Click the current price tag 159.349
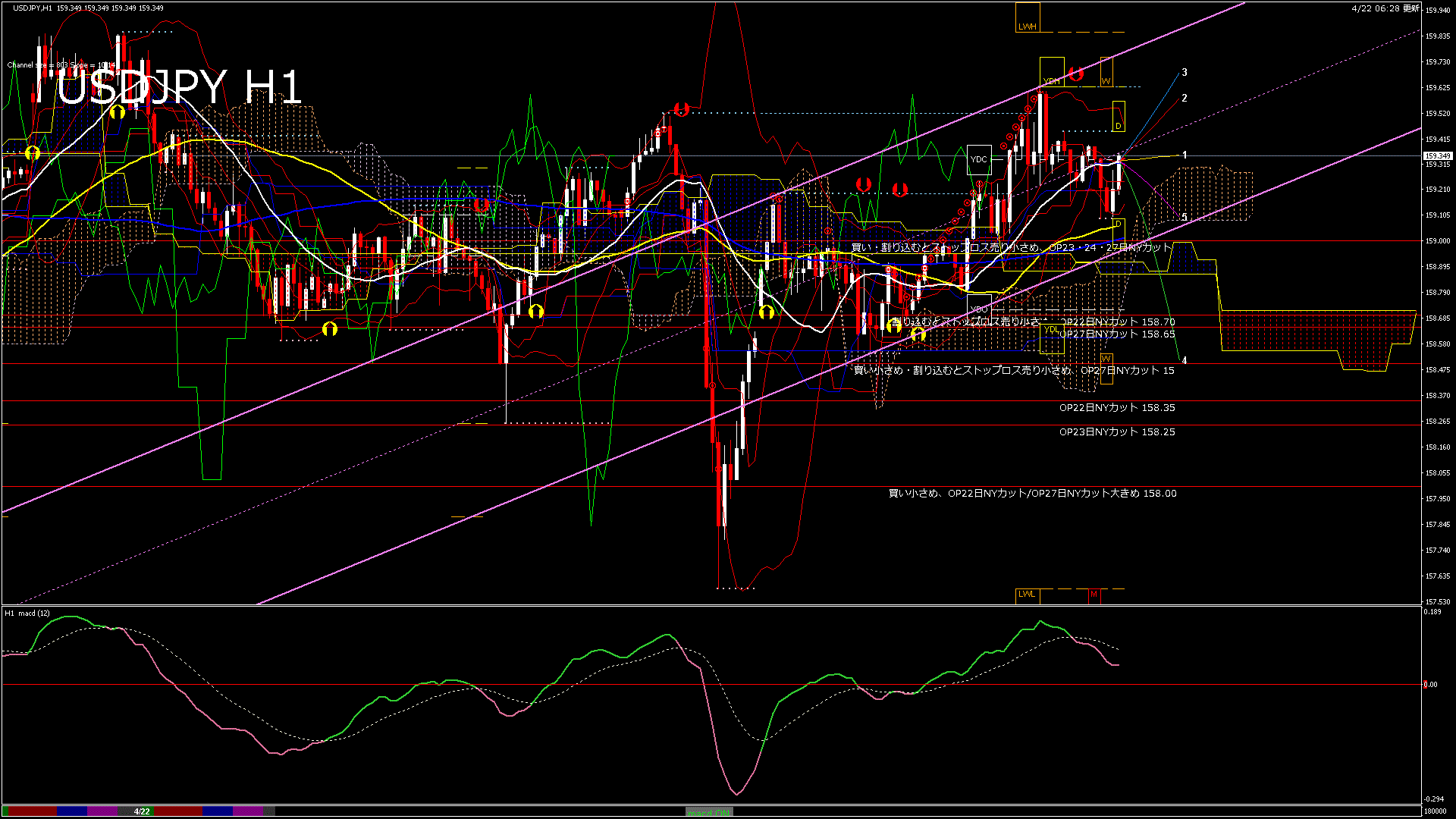 1438,156
